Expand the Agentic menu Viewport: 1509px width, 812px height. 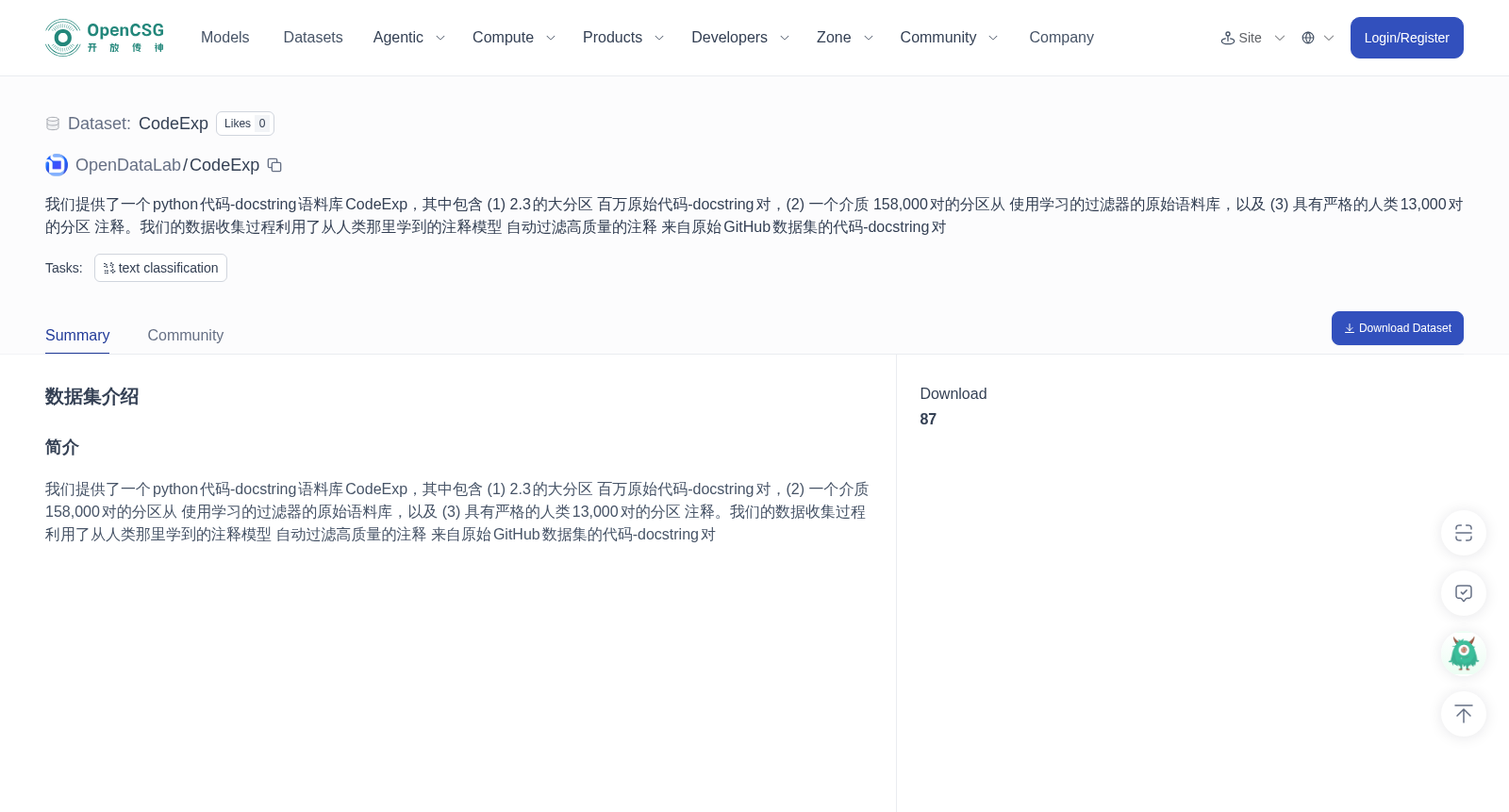pyautogui.click(x=409, y=38)
